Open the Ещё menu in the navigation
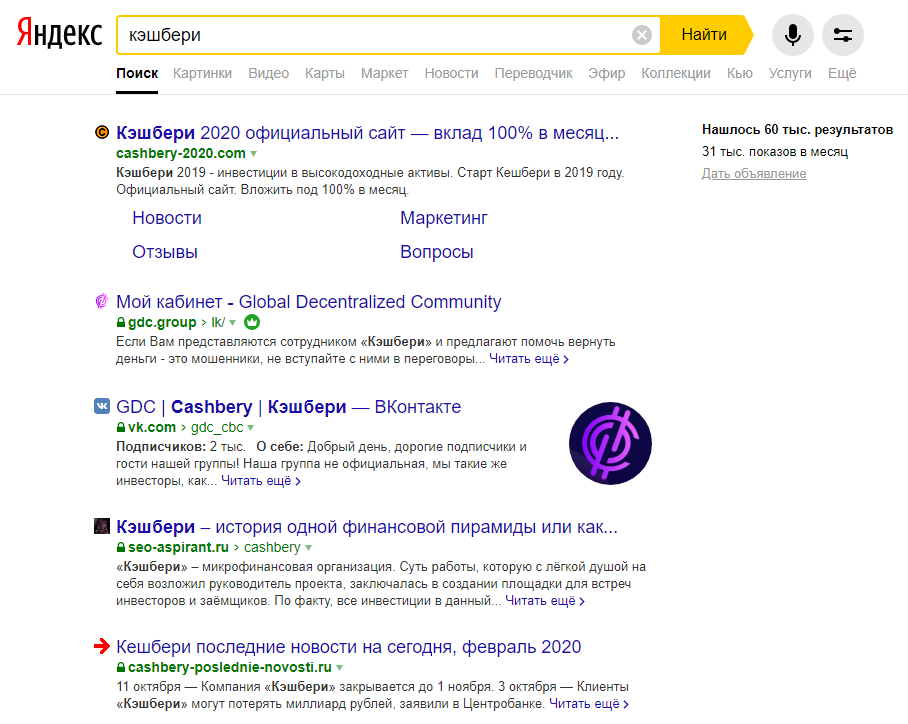 tap(842, 74)
